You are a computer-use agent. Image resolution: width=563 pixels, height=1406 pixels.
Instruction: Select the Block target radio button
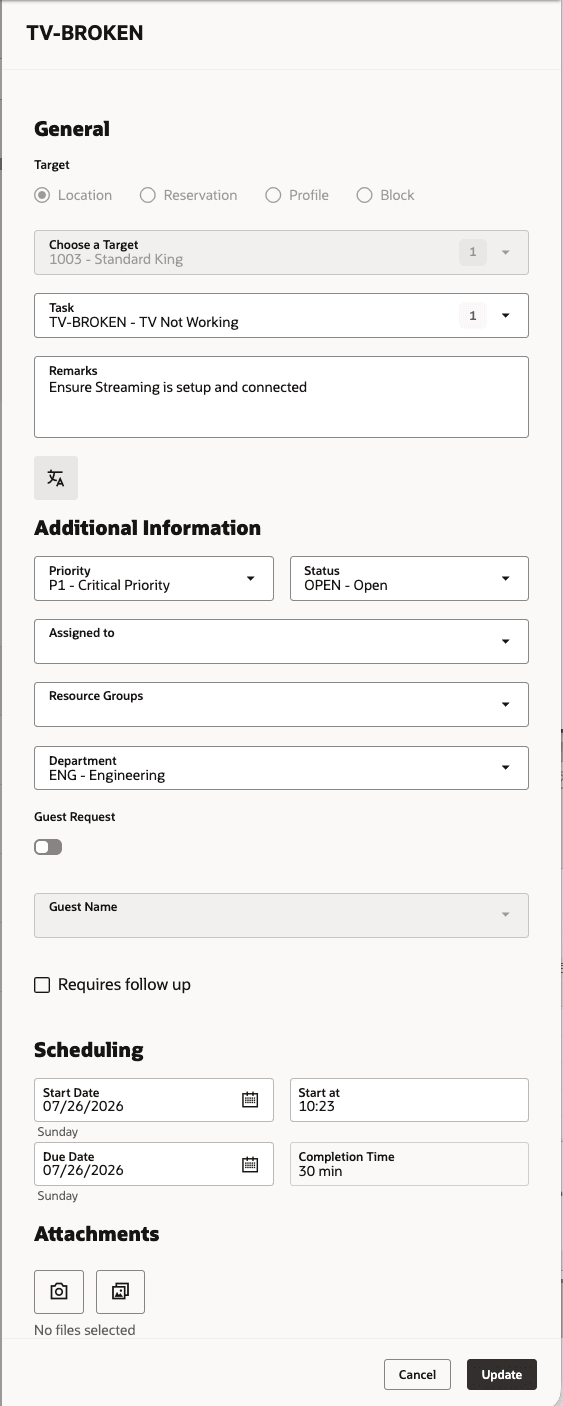pyautogui.click(x=365, y=195)
